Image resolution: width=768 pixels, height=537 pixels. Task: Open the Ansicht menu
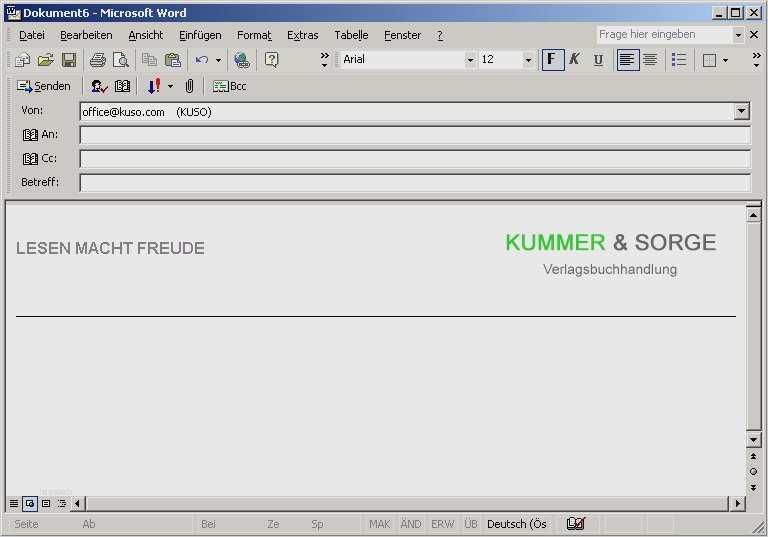pos(145,35)
